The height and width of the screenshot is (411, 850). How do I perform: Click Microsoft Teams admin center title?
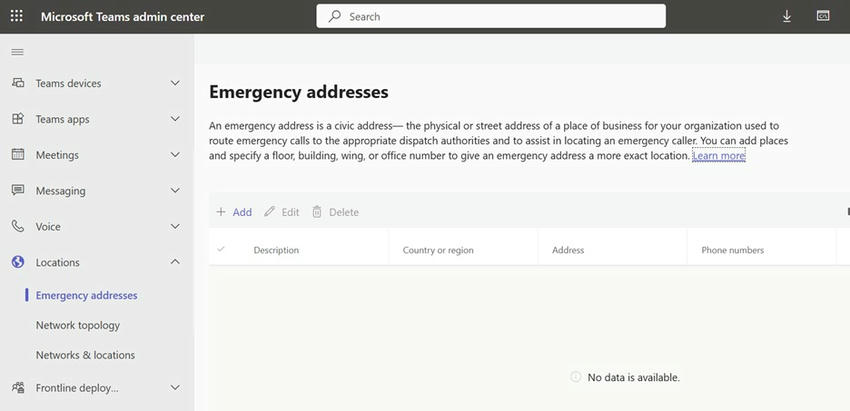click(123, 16)
